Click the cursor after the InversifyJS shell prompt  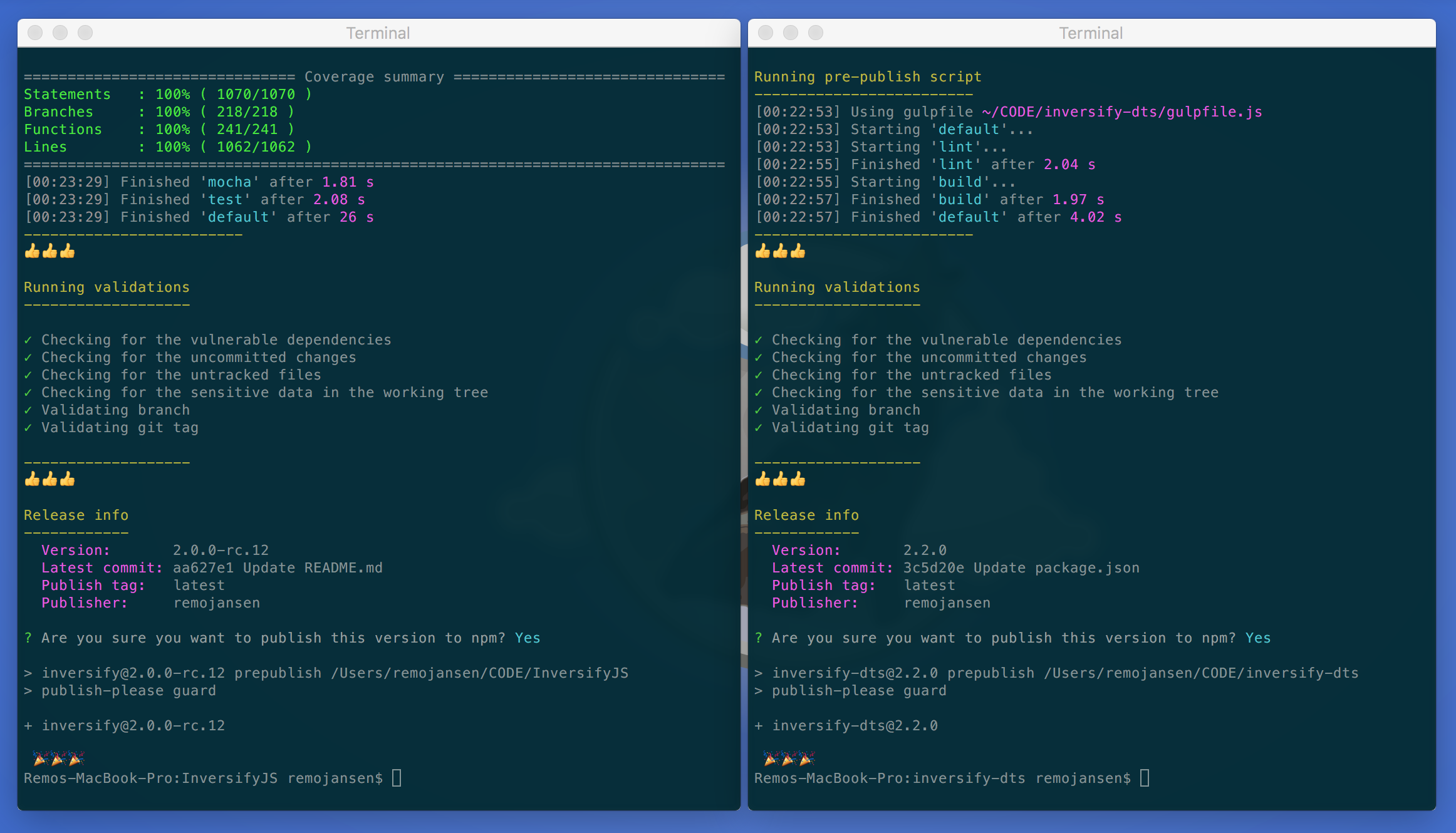pyautogui.click(x=397, y=779)
